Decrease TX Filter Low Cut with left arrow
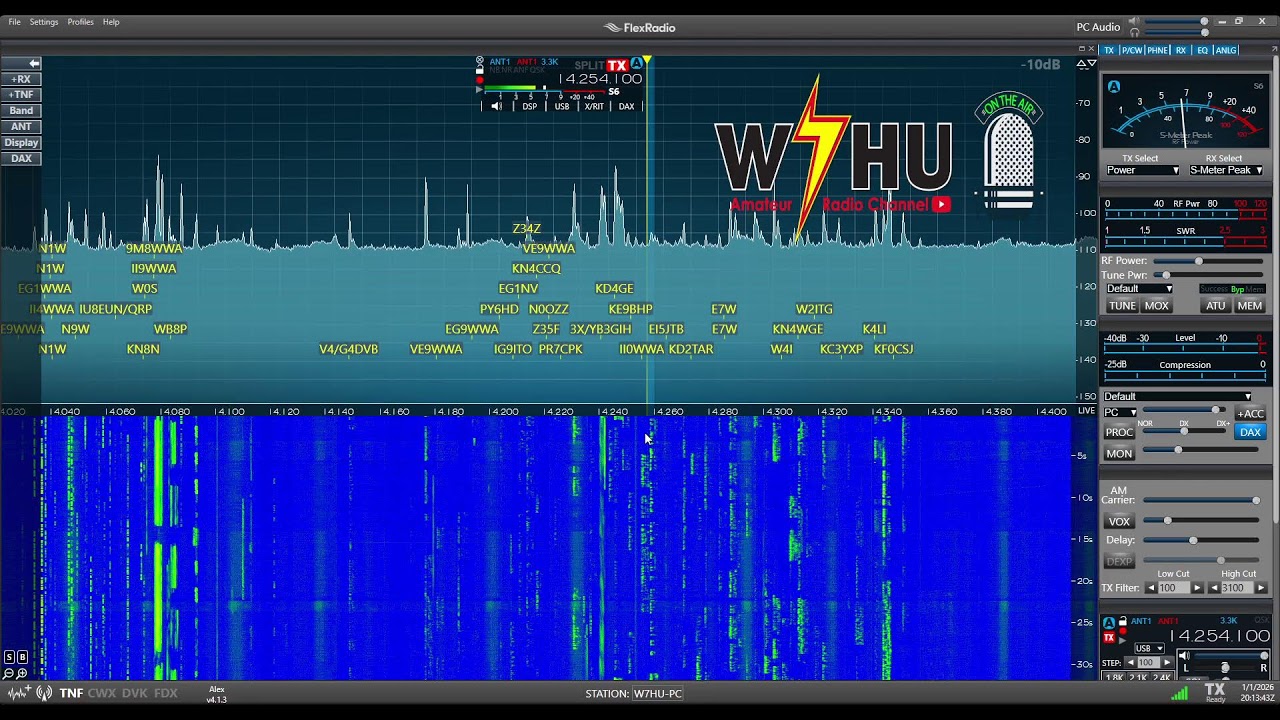Screen dimensions: 1280x720 (x=1150, y=588)
